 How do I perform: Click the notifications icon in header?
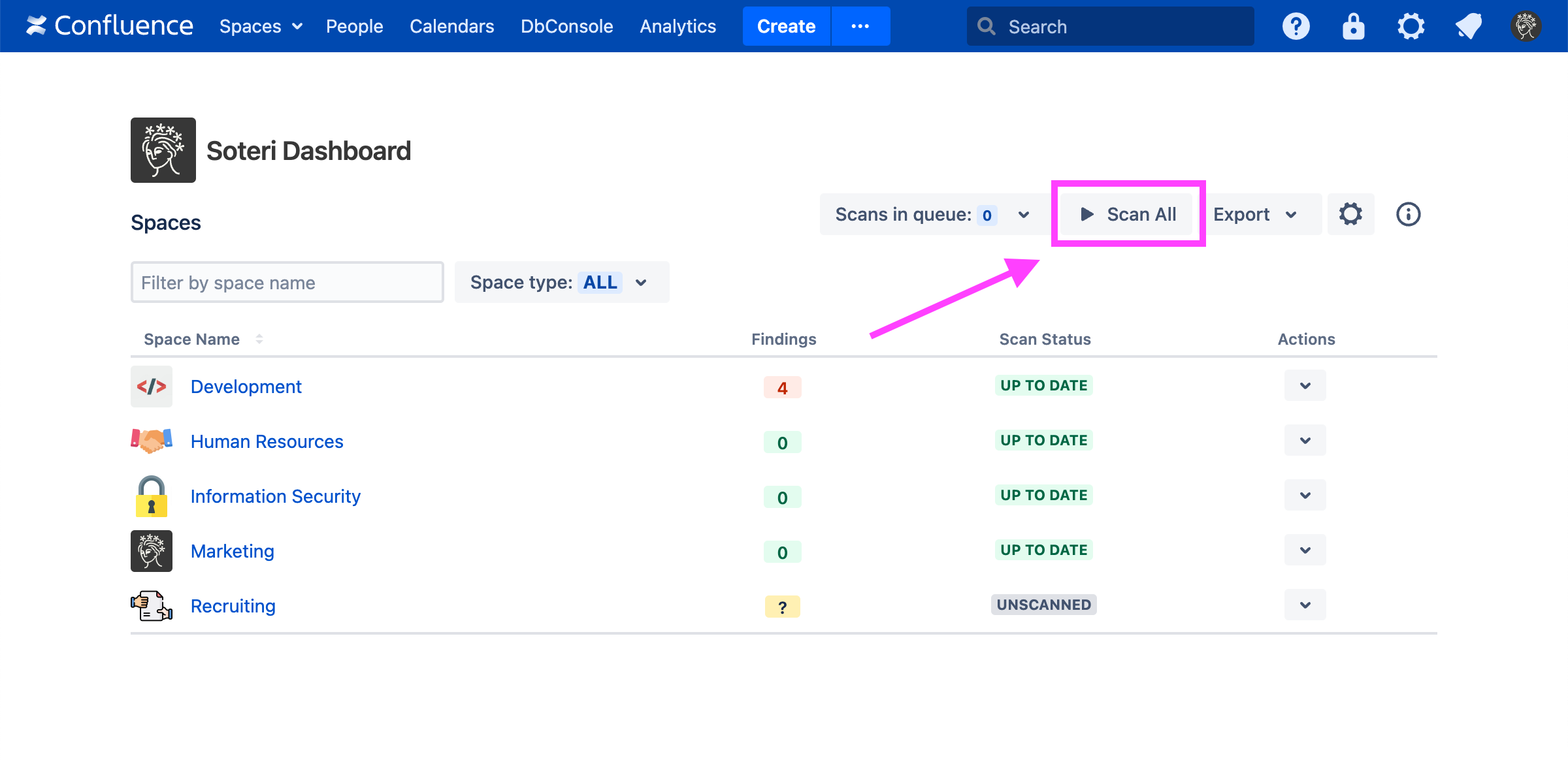[1468, 26]
